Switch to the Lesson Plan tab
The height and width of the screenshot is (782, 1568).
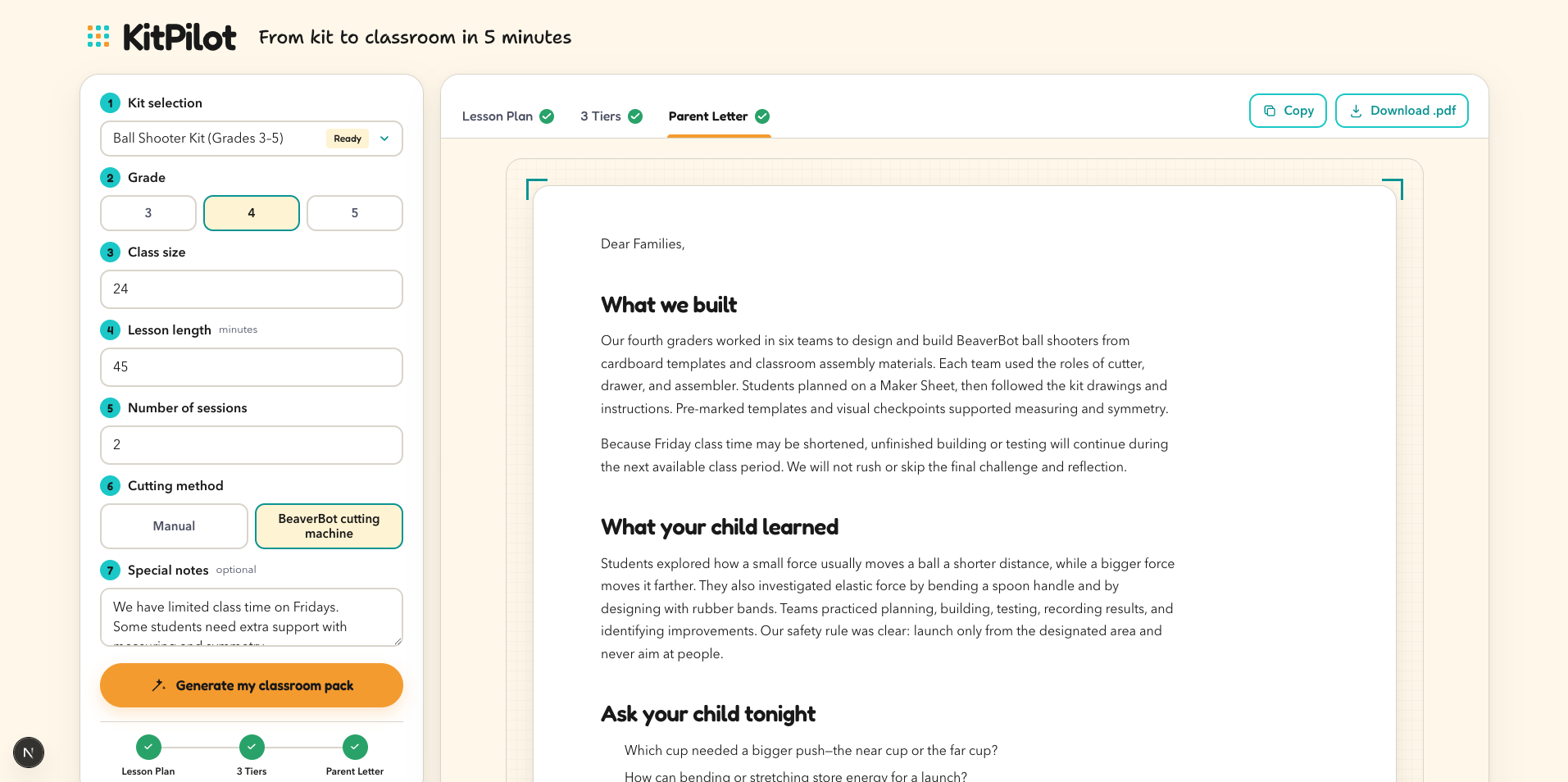click(498, 116)
